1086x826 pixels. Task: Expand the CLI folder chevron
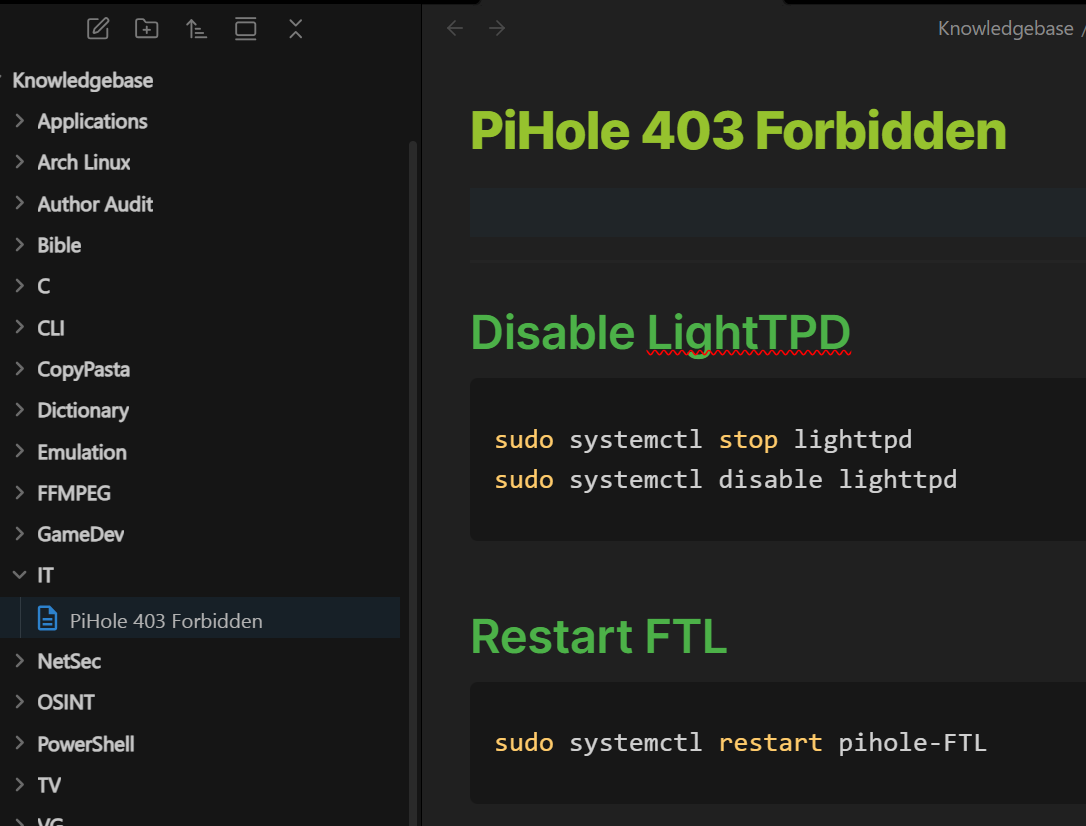coord(19,327)
